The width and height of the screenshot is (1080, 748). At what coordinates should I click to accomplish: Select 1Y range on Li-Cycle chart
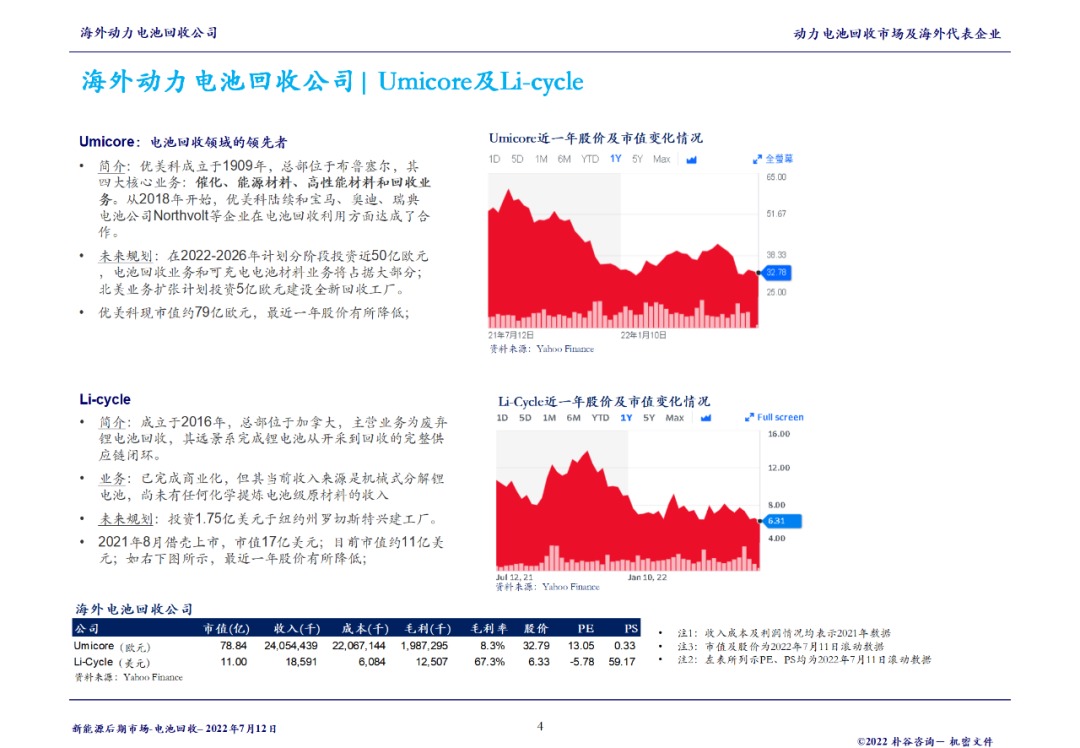(x=626, y=418)
